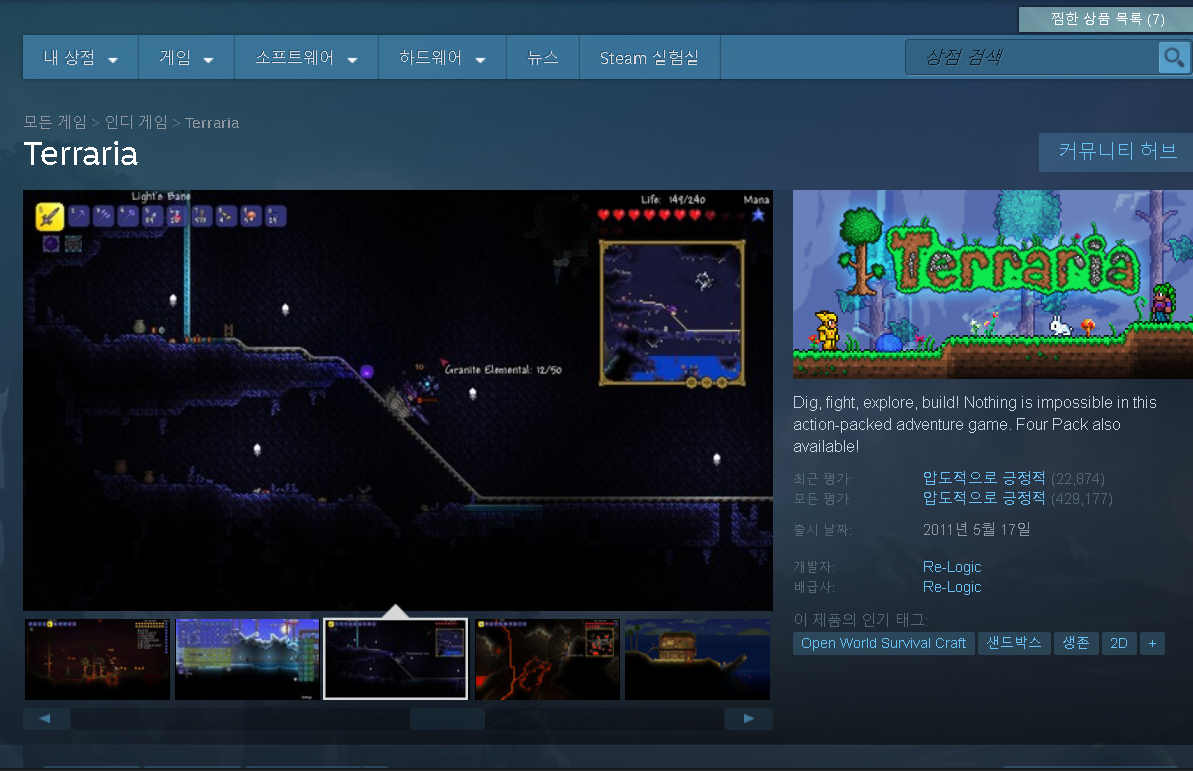Select the 생존 tag
Image resolution: width=1193 pixels, height=771 pixels.
(x=1076, y=643)
